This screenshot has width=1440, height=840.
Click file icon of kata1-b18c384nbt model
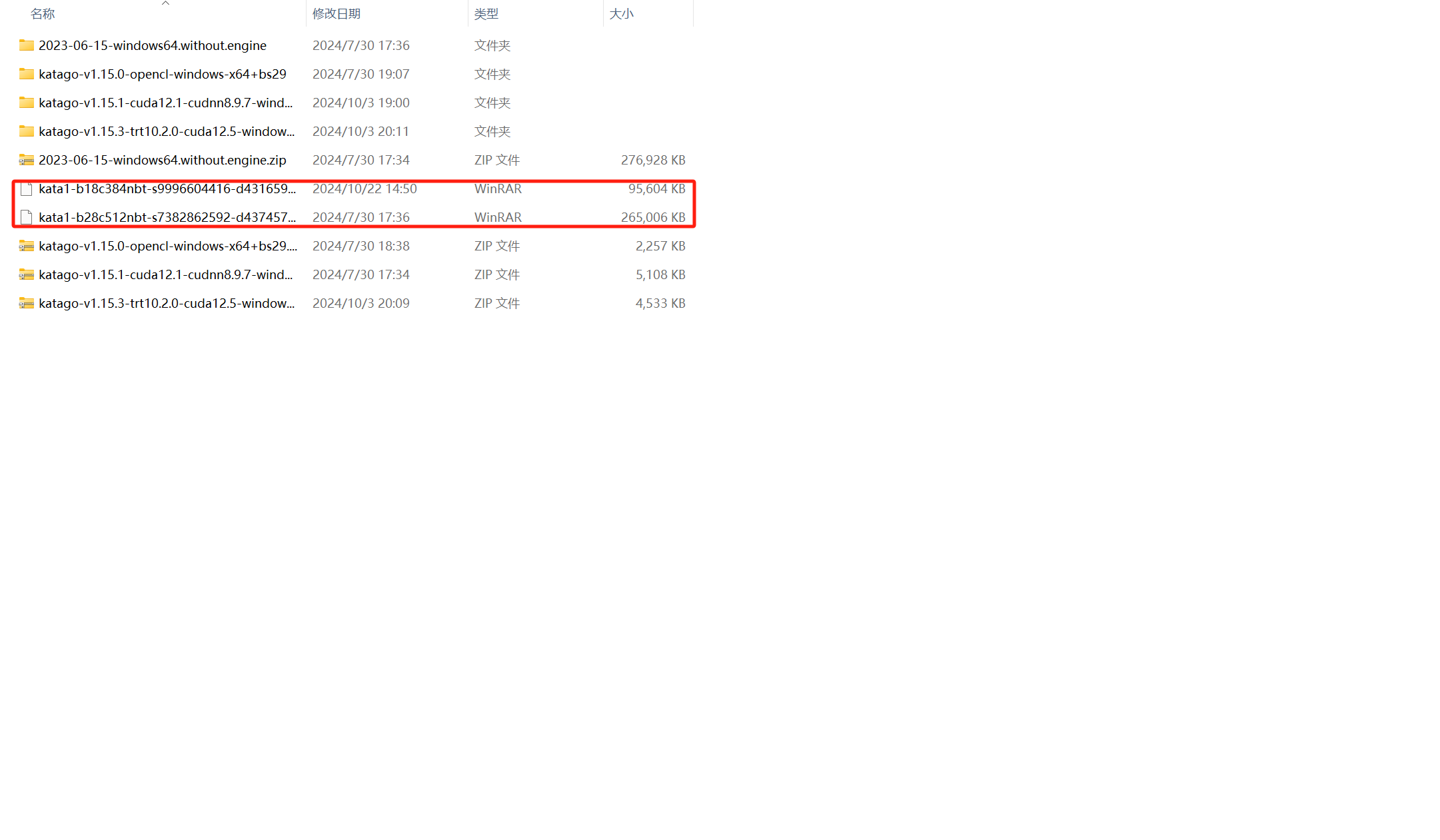tap(27, 189)
